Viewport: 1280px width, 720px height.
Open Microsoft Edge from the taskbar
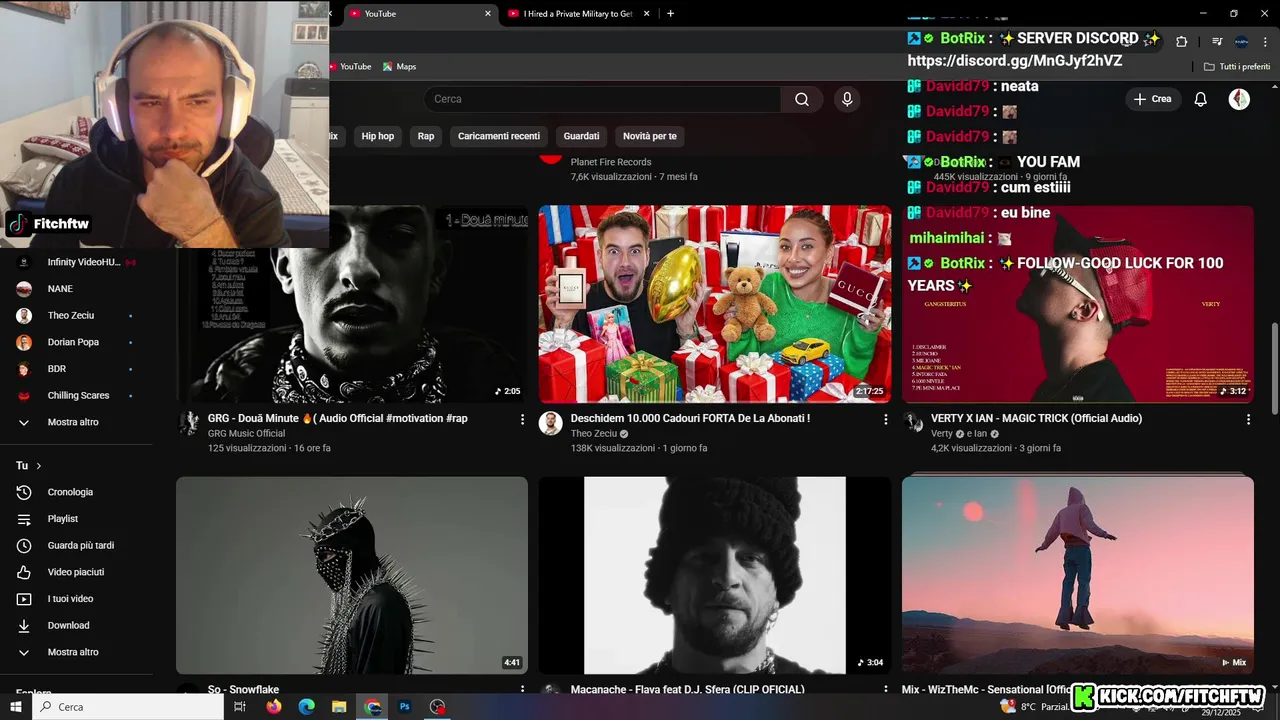(x=307, y=707)
